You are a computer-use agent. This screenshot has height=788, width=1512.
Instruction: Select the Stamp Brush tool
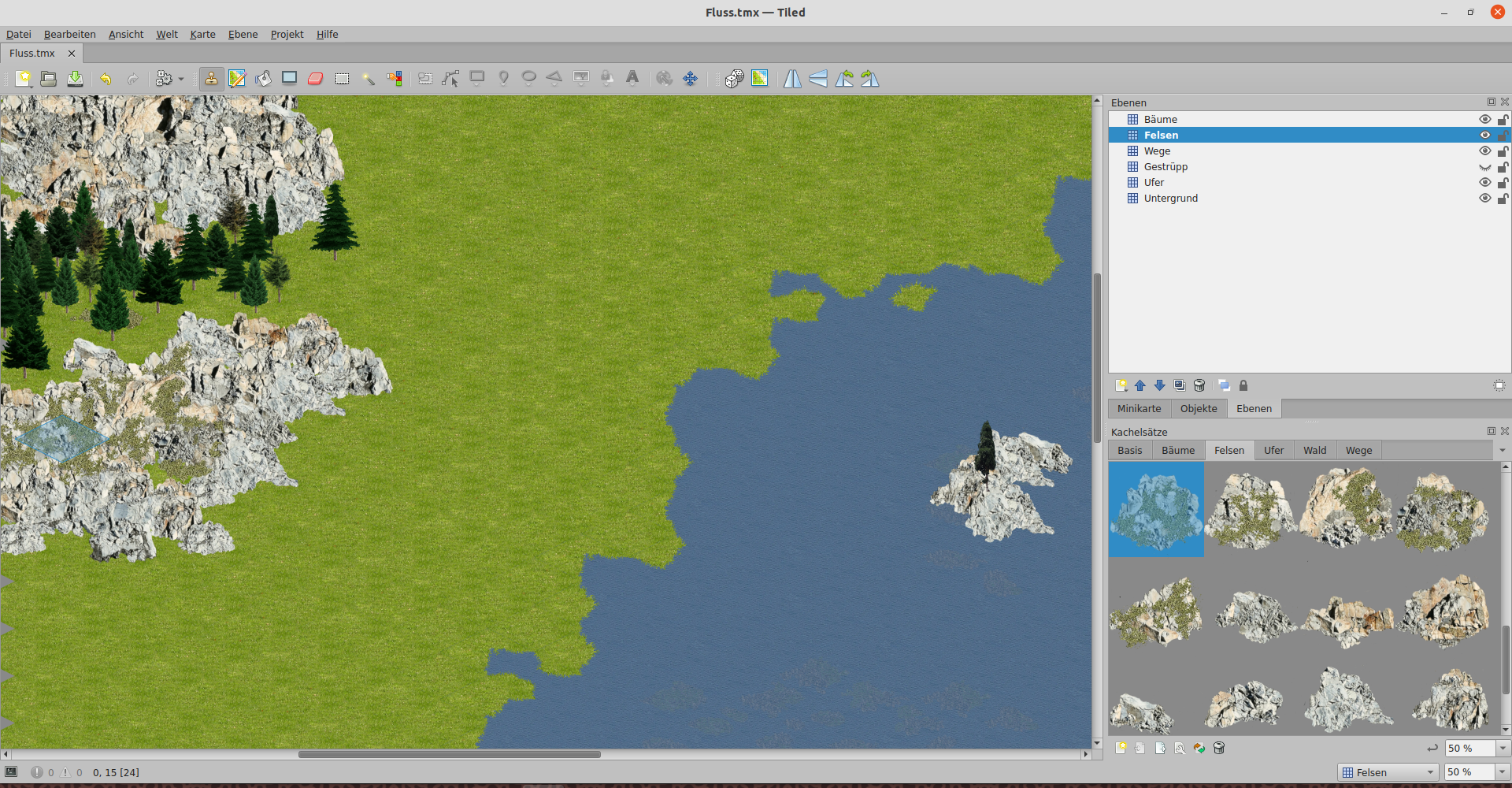pos(211,79)
